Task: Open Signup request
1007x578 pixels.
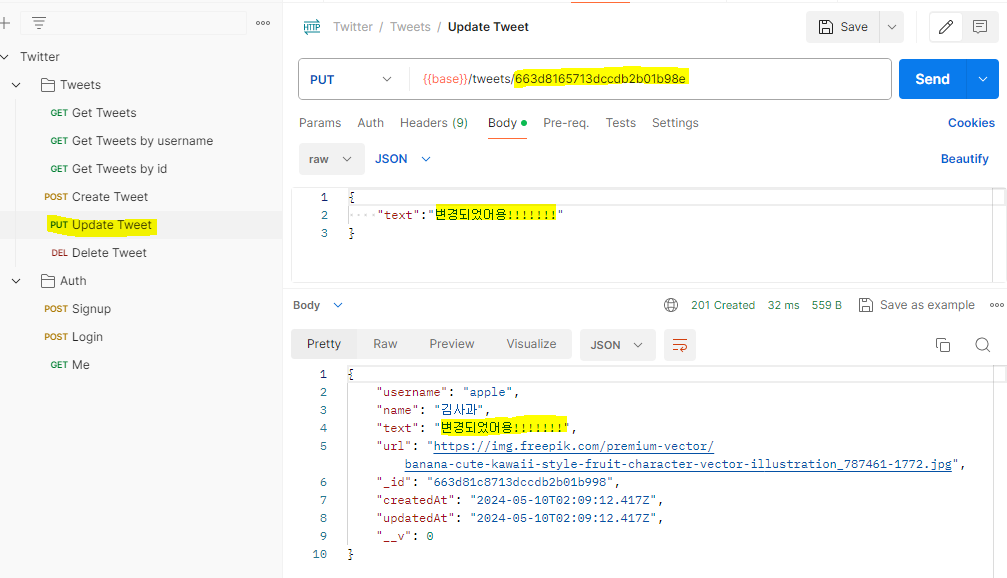Action: tap(77, 309)
